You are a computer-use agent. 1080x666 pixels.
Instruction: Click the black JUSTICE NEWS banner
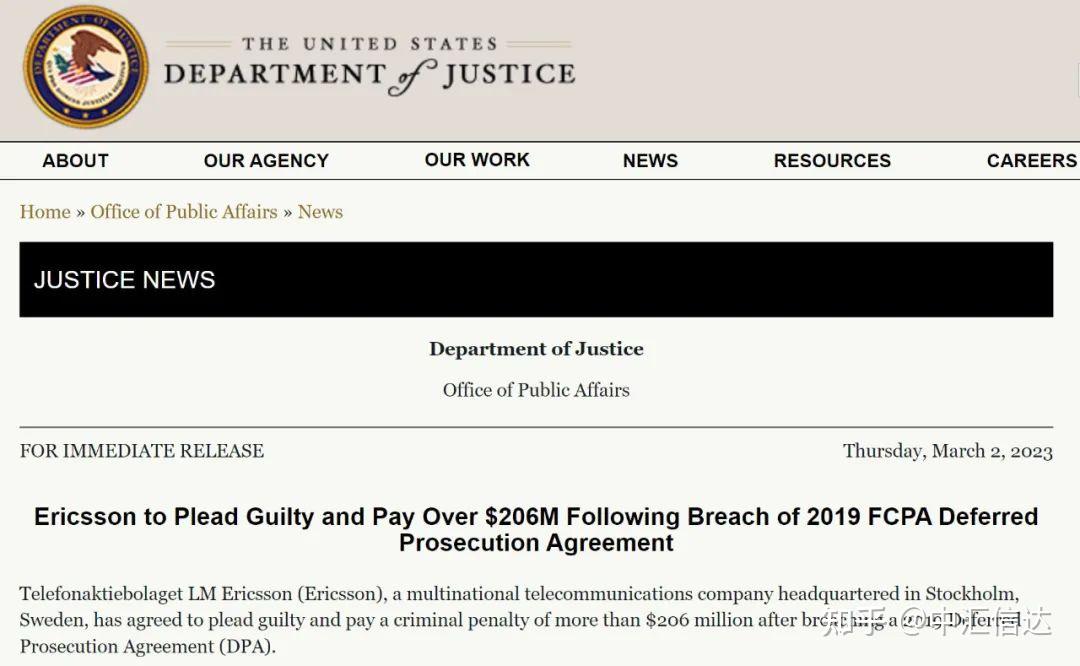[536, 280]
